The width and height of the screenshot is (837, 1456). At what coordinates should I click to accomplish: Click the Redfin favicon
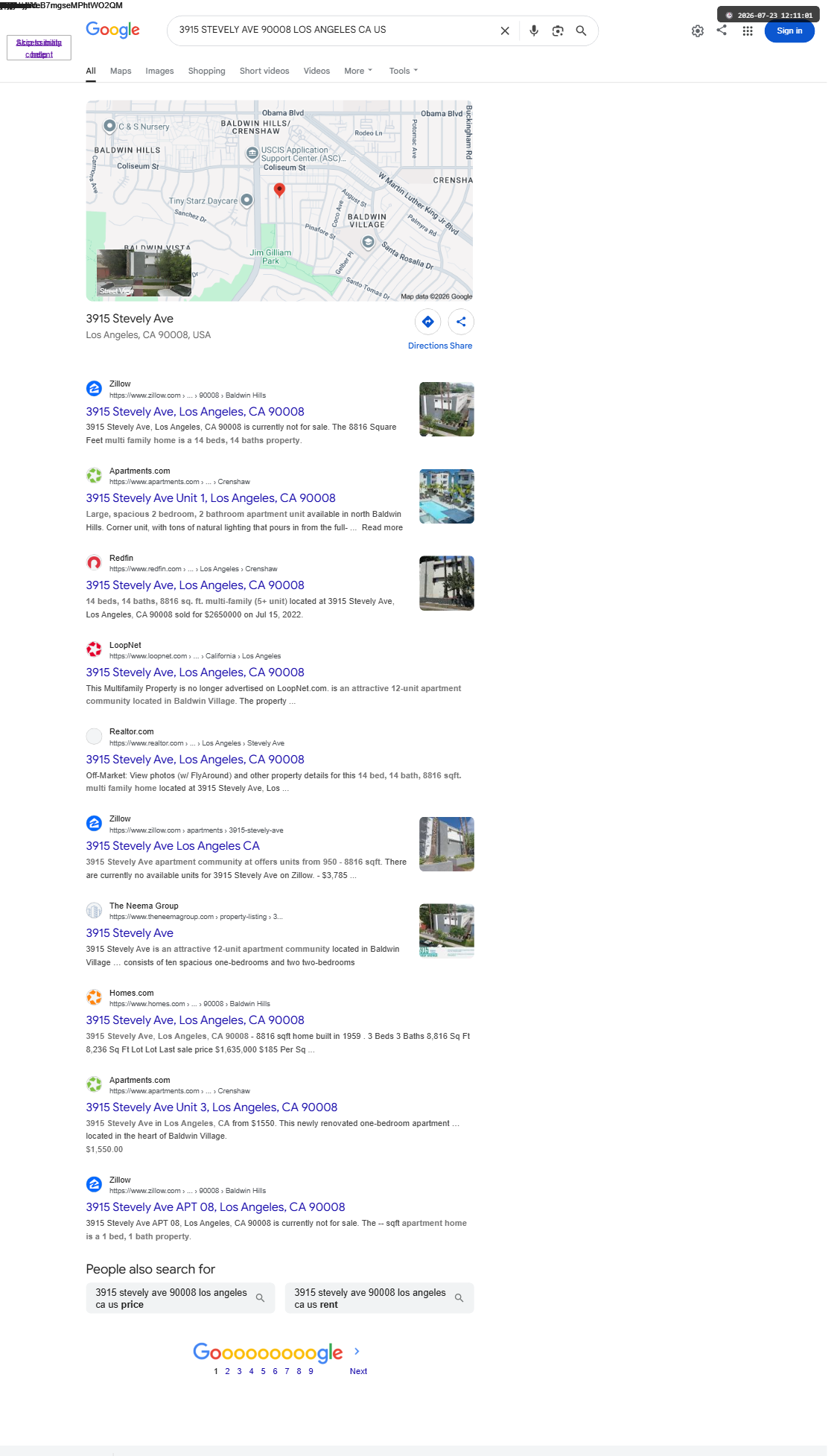[x=94, y=562]
